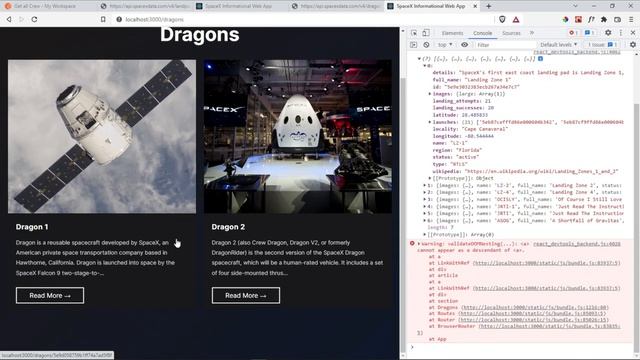Show the console sidebar

tap(413, 44)
